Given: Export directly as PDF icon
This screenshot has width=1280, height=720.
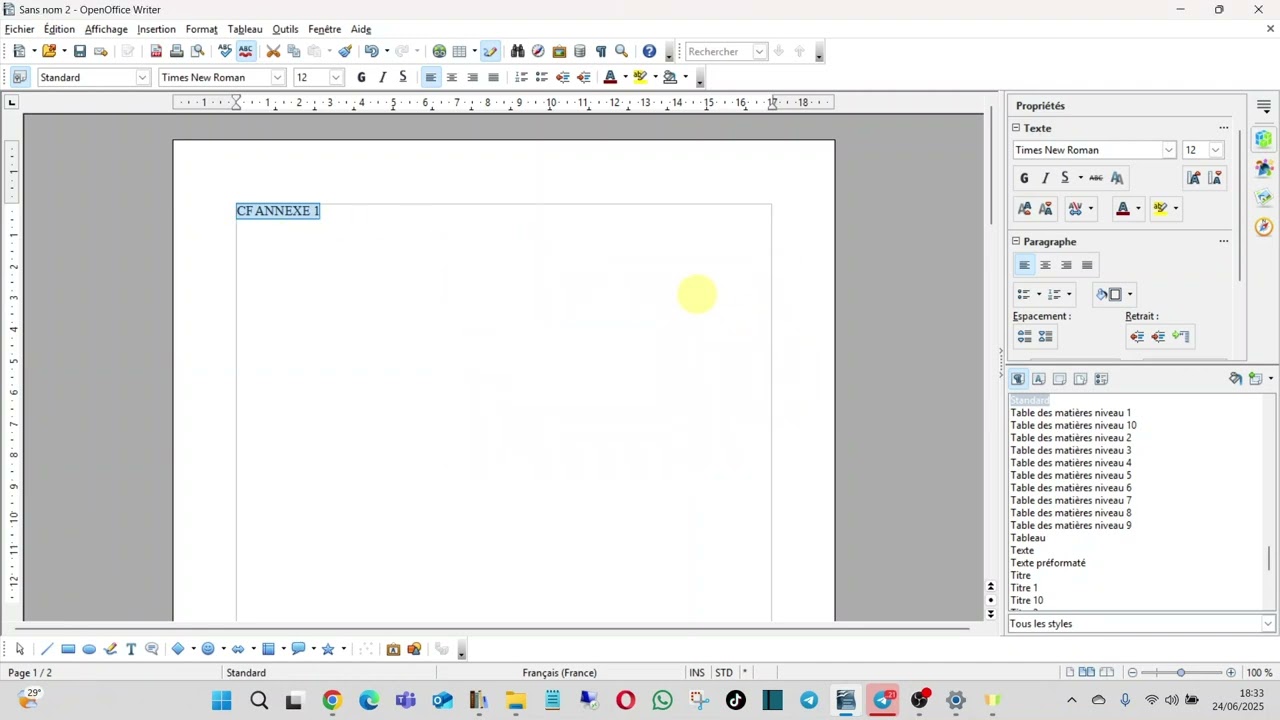Looking at the screenshot, I should coord(156,51).
